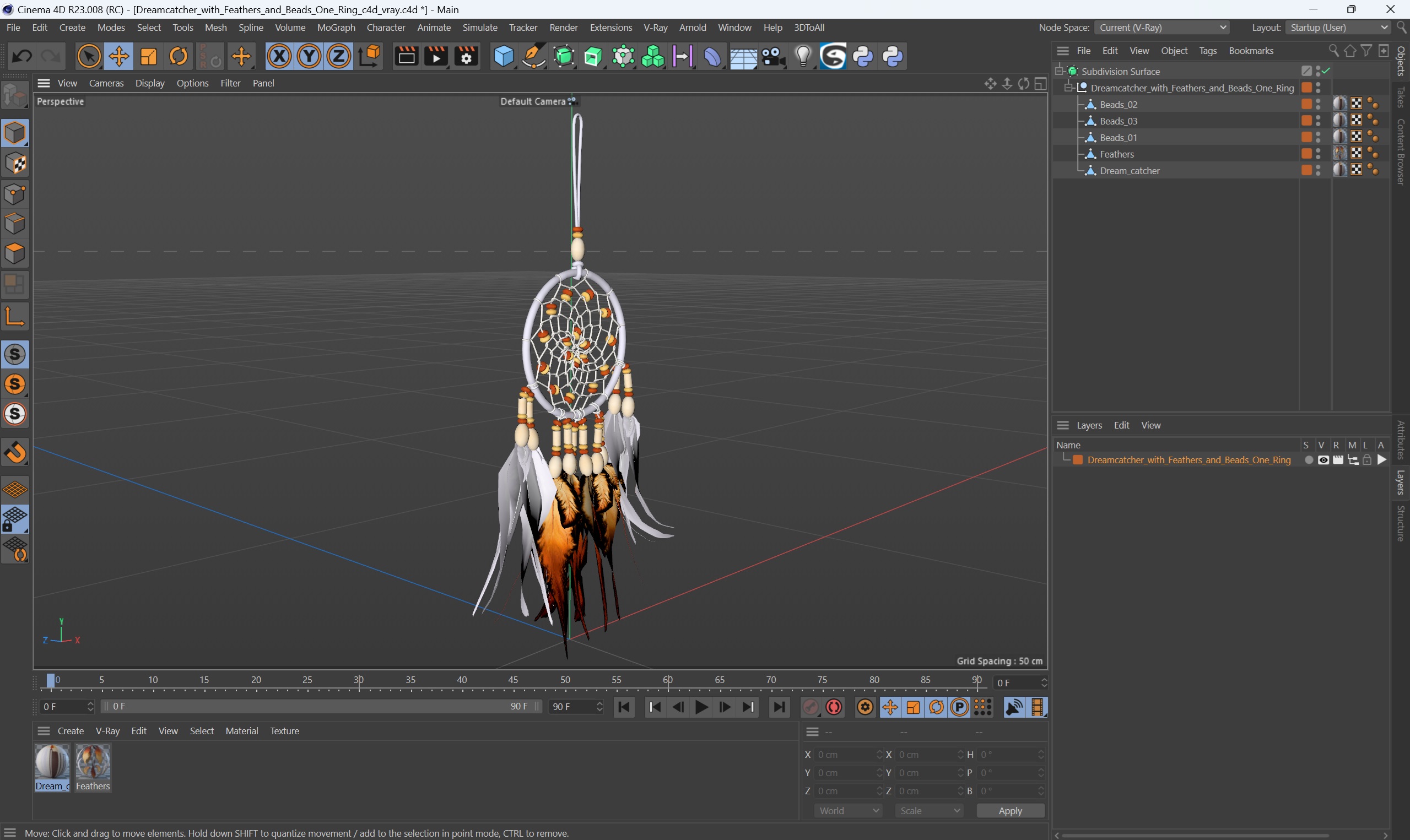Open the MoGraph menu
The image size is (1410, 840).
(x=336, y=27)
